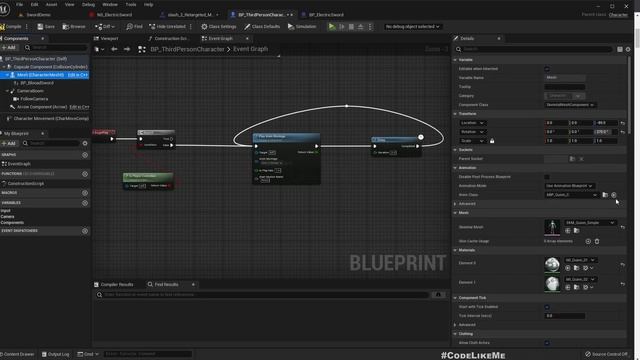Toggle Start with Tick Enabled checkbox
Image resolution: width=640 pixels, height=360 pixels.
point(547,307)
